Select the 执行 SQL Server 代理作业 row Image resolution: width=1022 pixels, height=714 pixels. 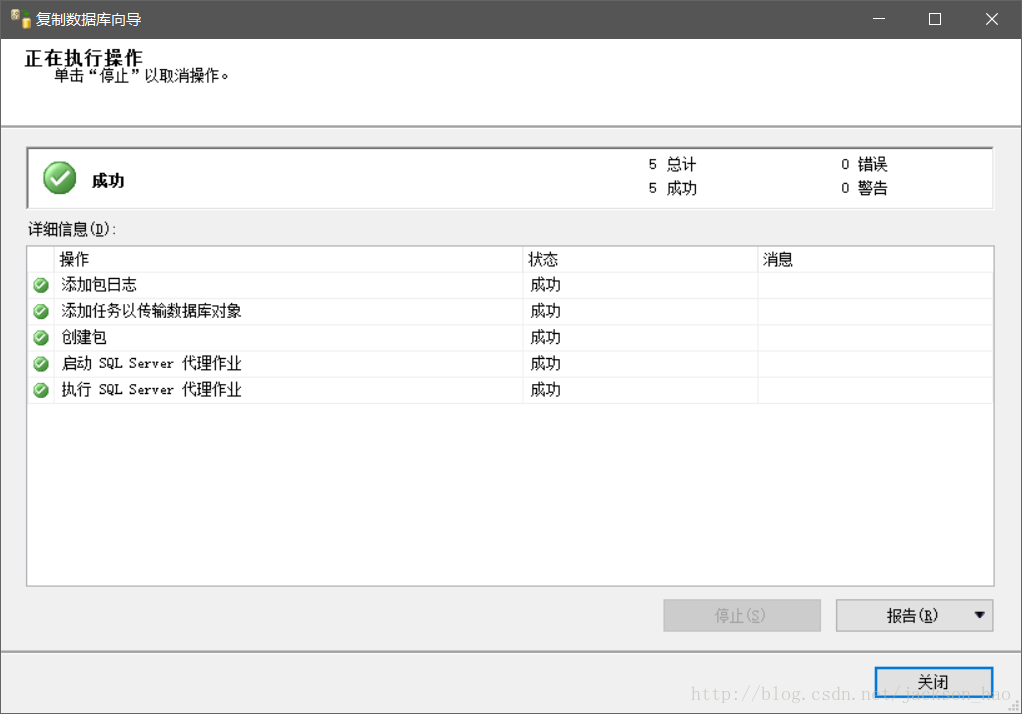[510, 390]
